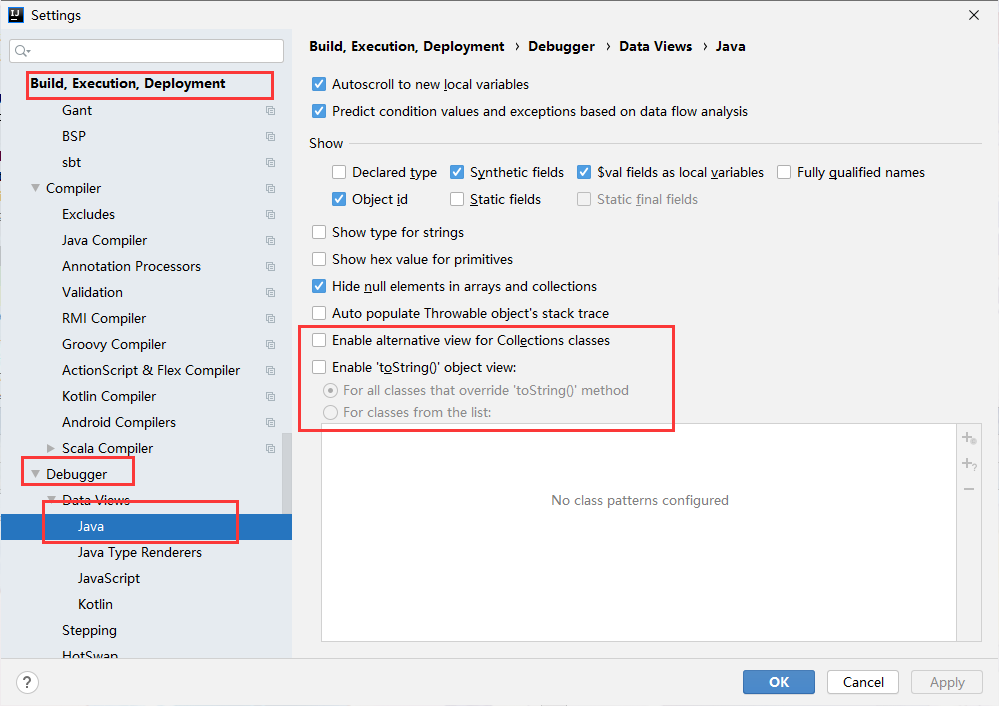
Task: Enable 'toString()' object view checkbox
Action: point(319,367)
